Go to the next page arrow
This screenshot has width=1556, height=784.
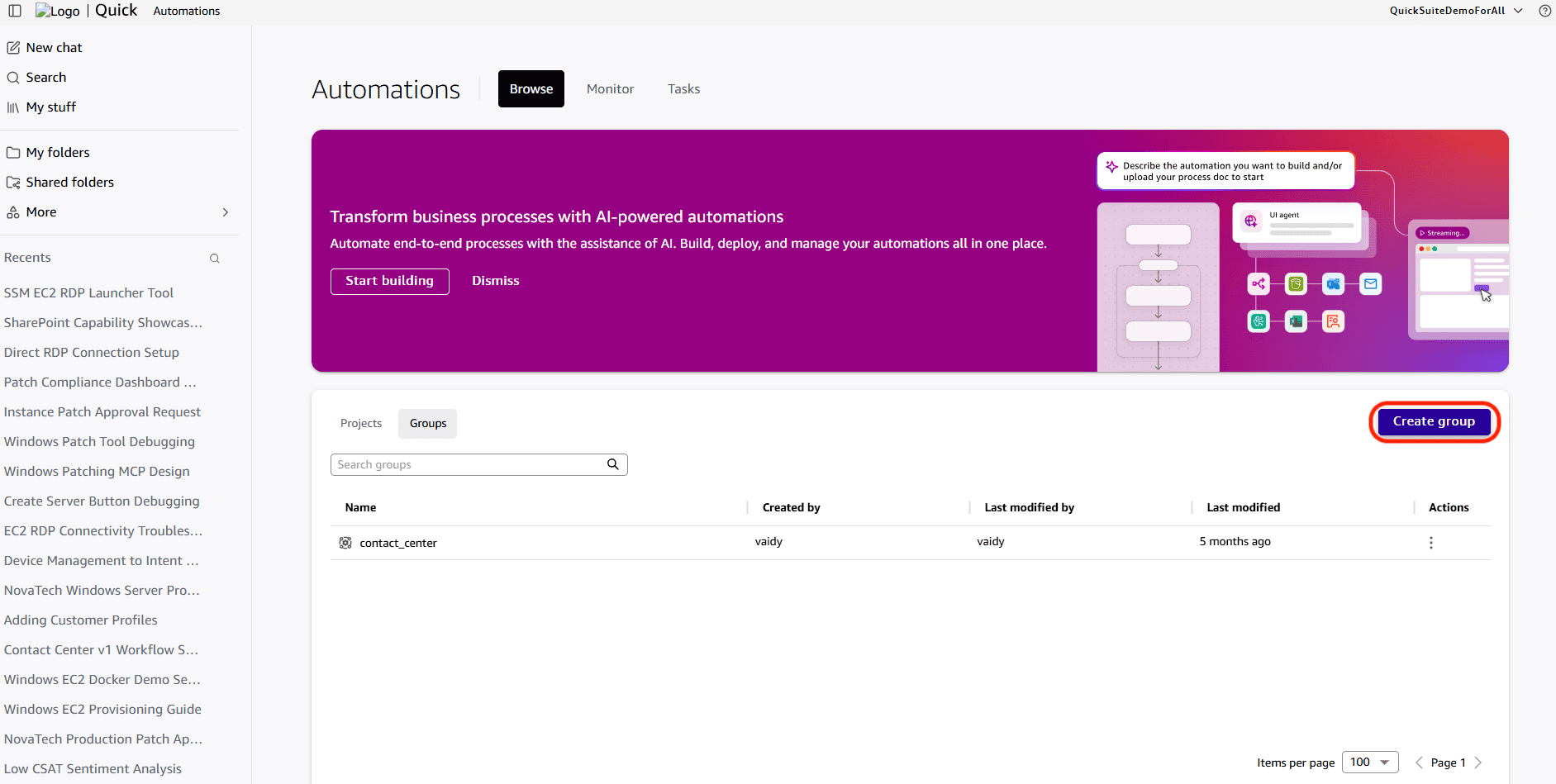coord(1478,763)
